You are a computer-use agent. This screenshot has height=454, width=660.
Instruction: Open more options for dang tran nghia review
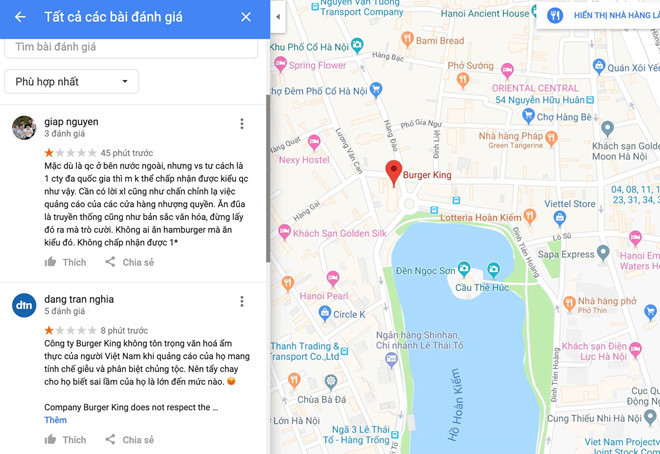point(242,301)
